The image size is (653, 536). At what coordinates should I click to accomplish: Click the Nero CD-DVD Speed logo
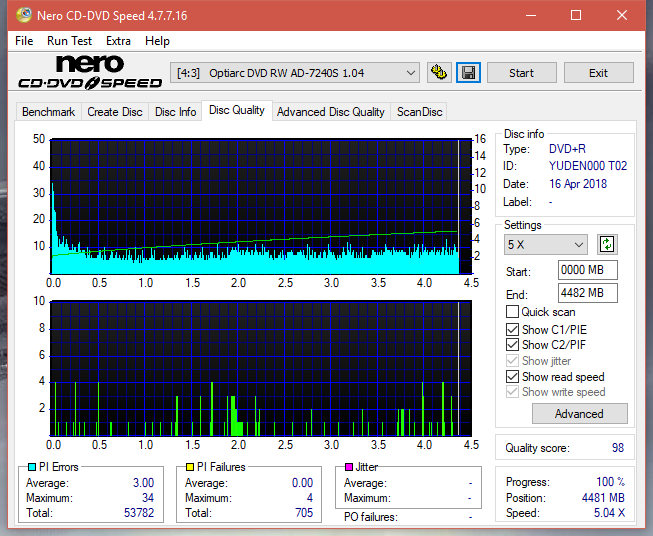pos(90,72)
